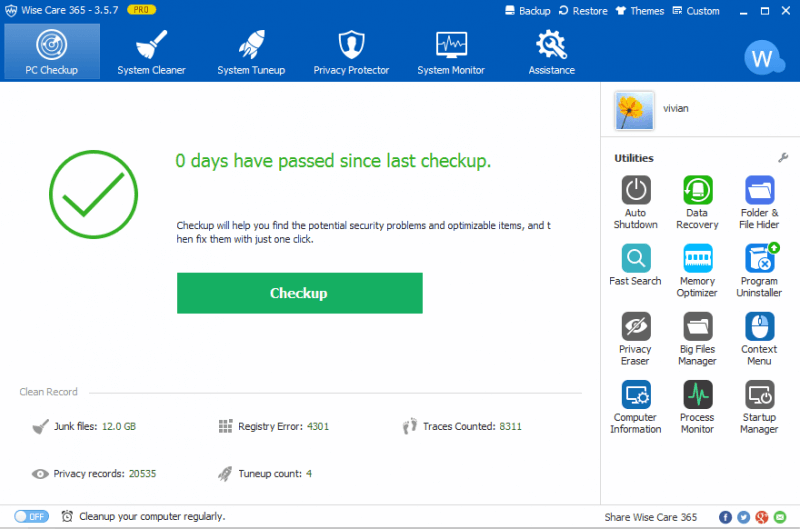This screenshot has width=800, height=529.
Task: Open Startup Manager
Action: pos(759,395)
